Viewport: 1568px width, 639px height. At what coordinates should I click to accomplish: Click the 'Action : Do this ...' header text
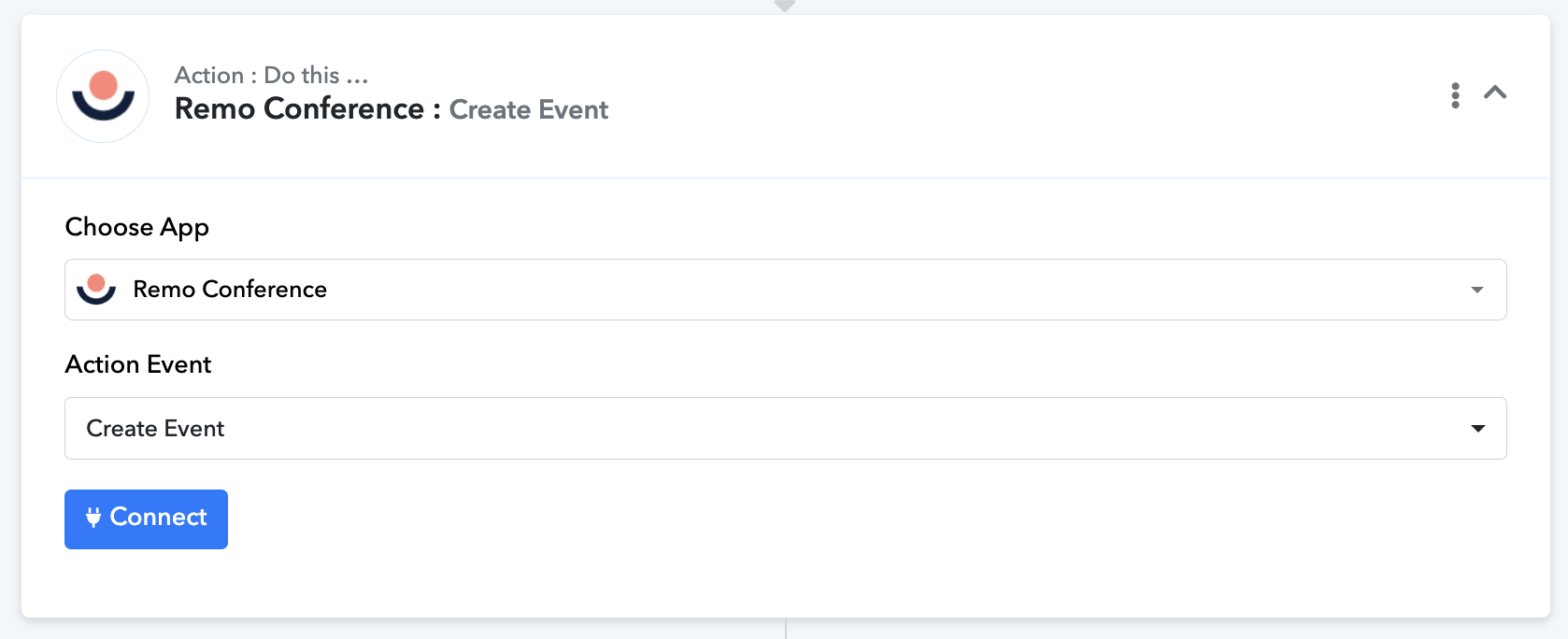(271, 75)
